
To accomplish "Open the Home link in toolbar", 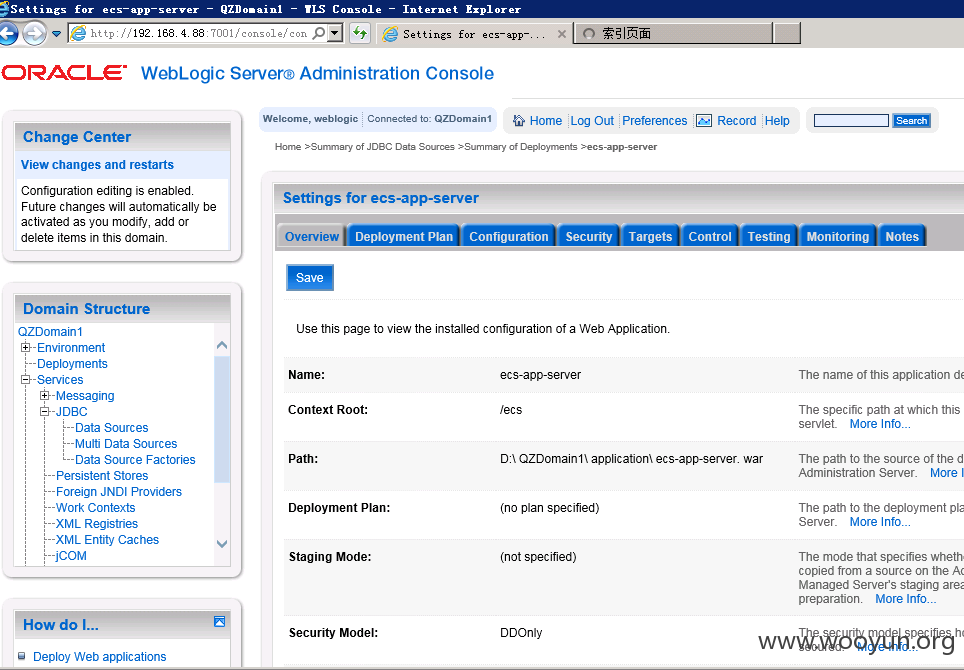I will click(545, 120).
